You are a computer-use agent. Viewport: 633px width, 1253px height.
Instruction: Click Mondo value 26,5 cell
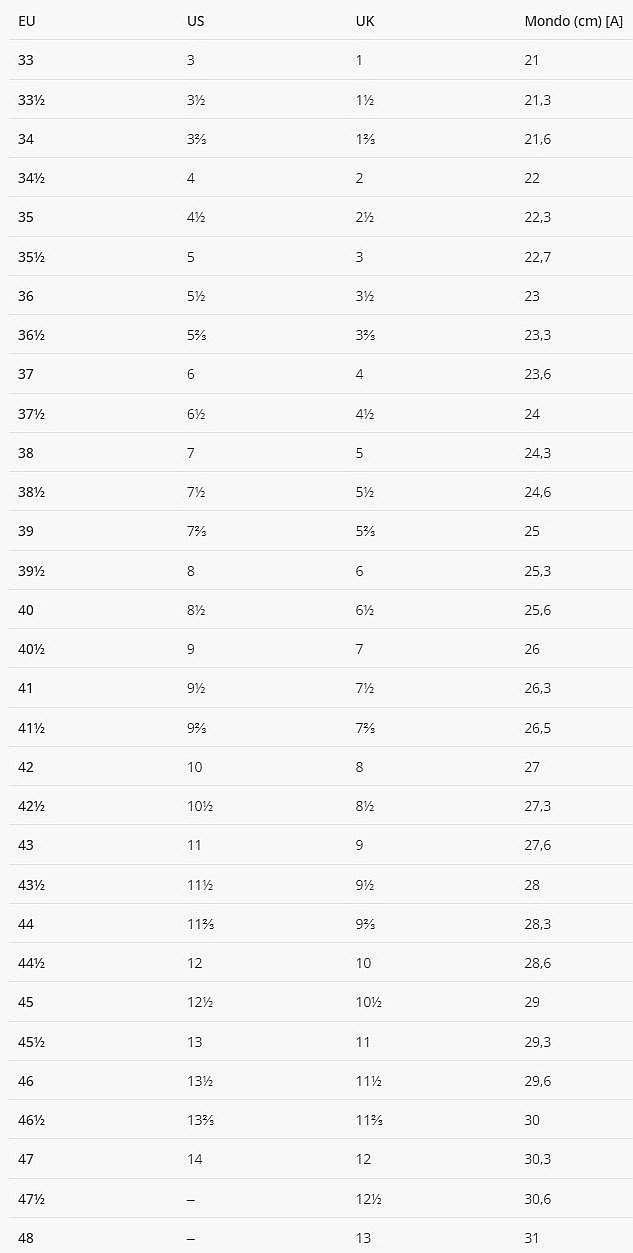[x=537, y=728]
